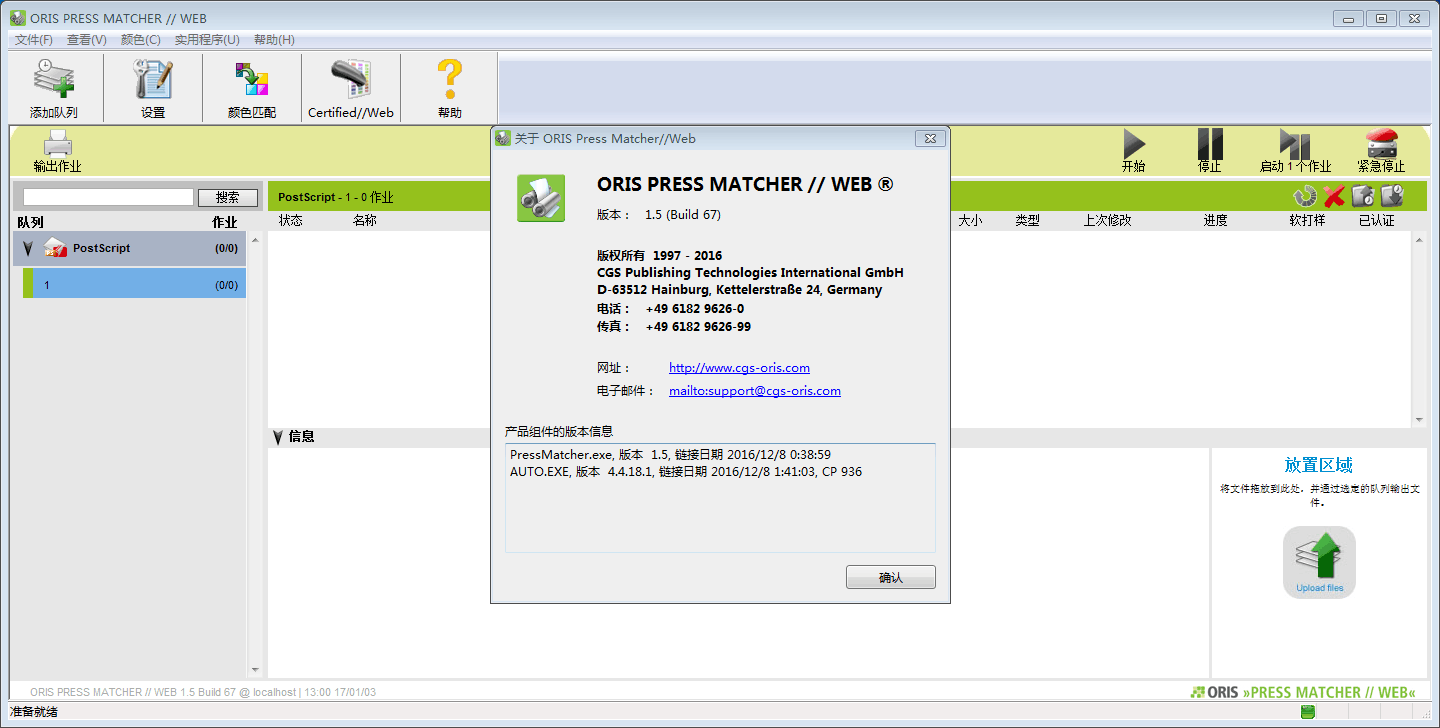This screenshot has height=728, width=1440.
Task: Click the (0/0) count on the PostScript row
Action: pos(227,248)
